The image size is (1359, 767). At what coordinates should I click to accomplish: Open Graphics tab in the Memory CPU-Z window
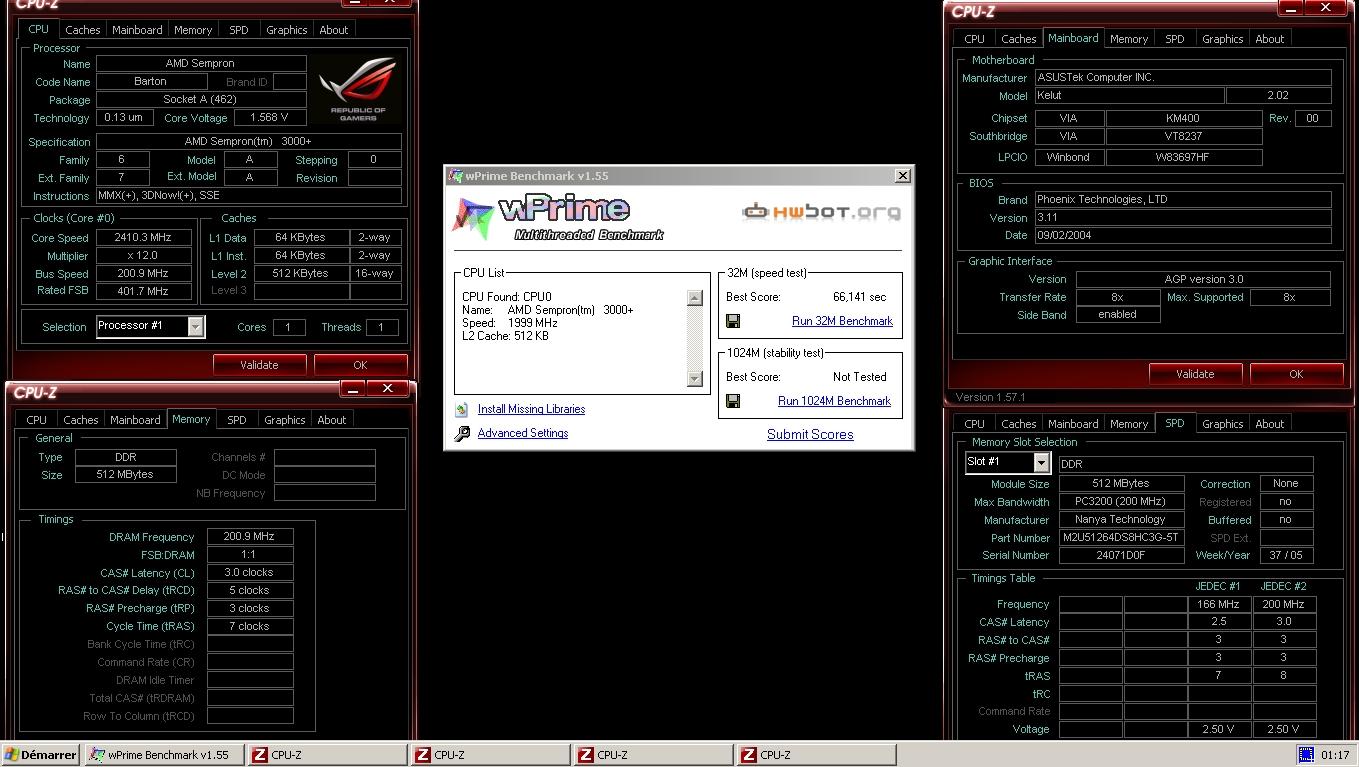coord(284,420)
